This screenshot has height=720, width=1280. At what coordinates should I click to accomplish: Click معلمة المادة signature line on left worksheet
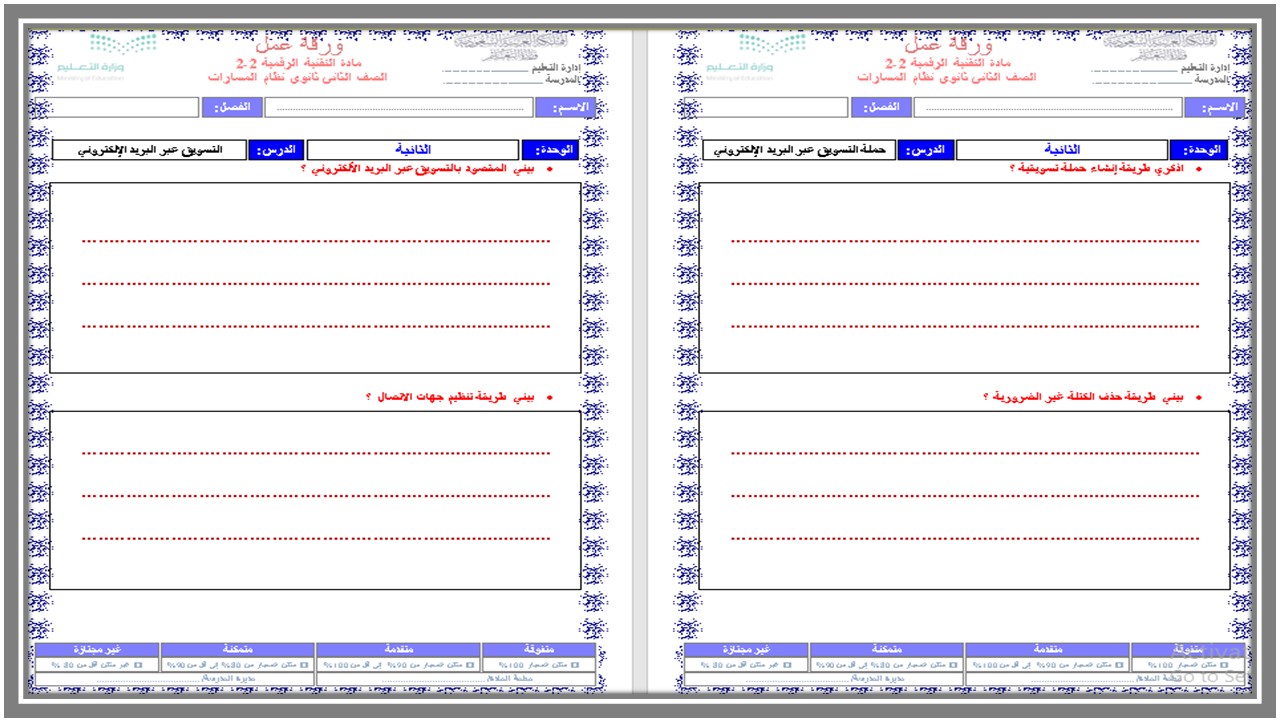[x=456, y=679]
